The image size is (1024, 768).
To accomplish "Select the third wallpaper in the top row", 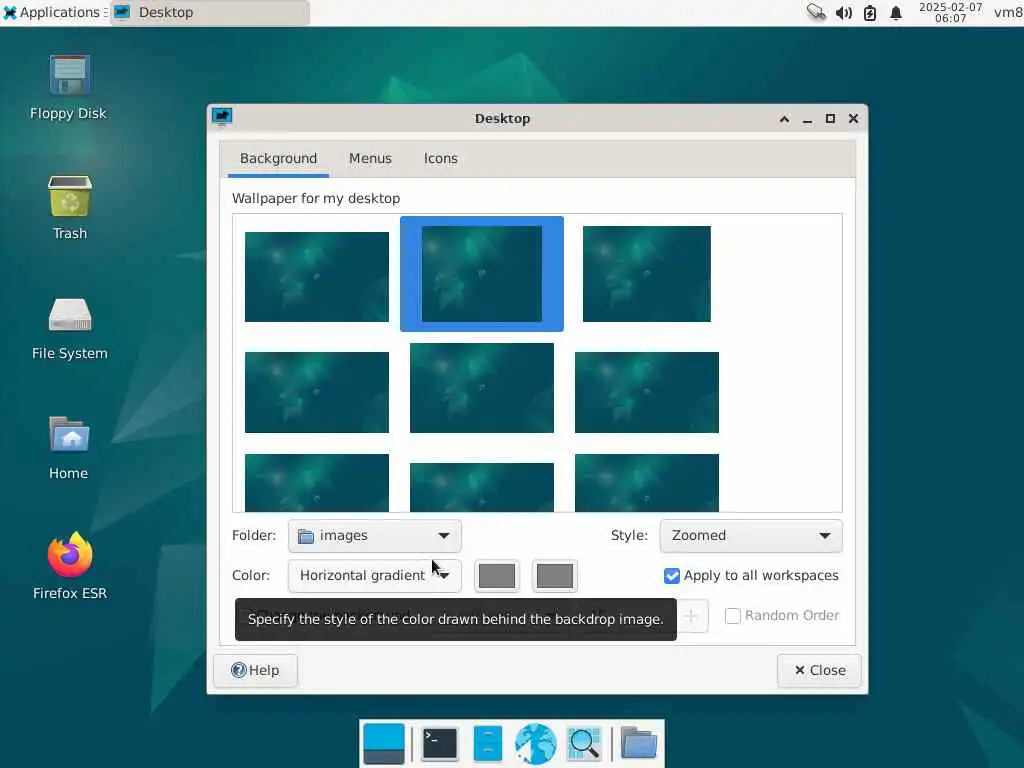I will coord(647,274).
